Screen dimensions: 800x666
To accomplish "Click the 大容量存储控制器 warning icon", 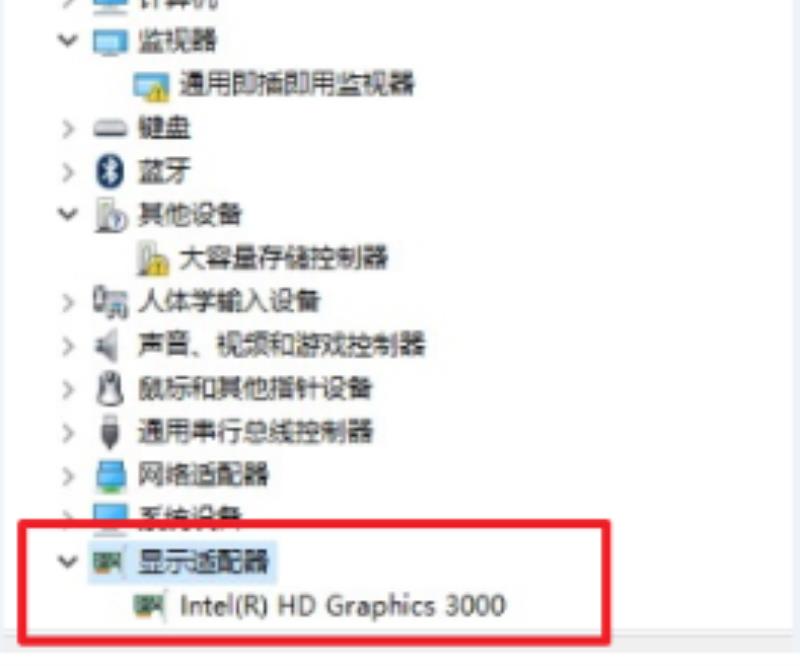I will coord(152,258).
